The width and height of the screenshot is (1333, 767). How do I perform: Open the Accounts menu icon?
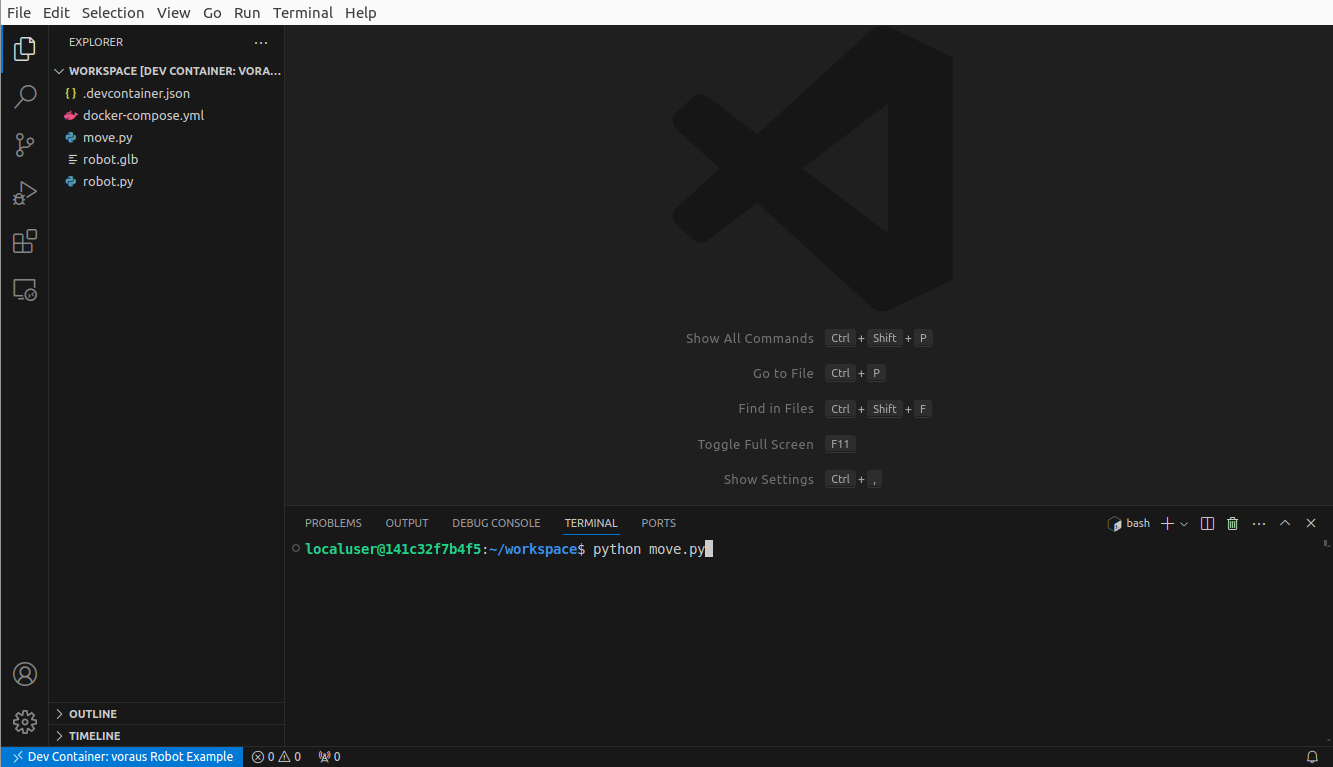(x=25, y=674)
